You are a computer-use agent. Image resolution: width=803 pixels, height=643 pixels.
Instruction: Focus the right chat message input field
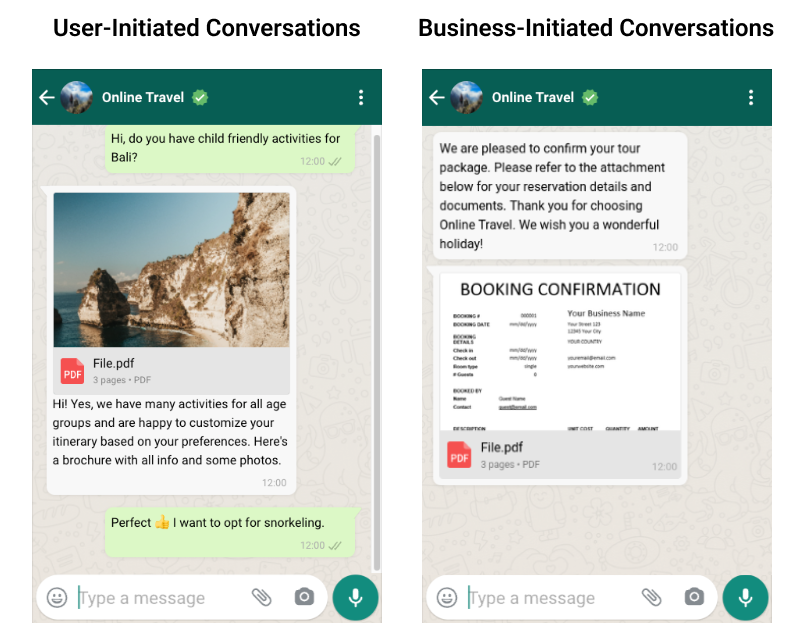point(550,598)
